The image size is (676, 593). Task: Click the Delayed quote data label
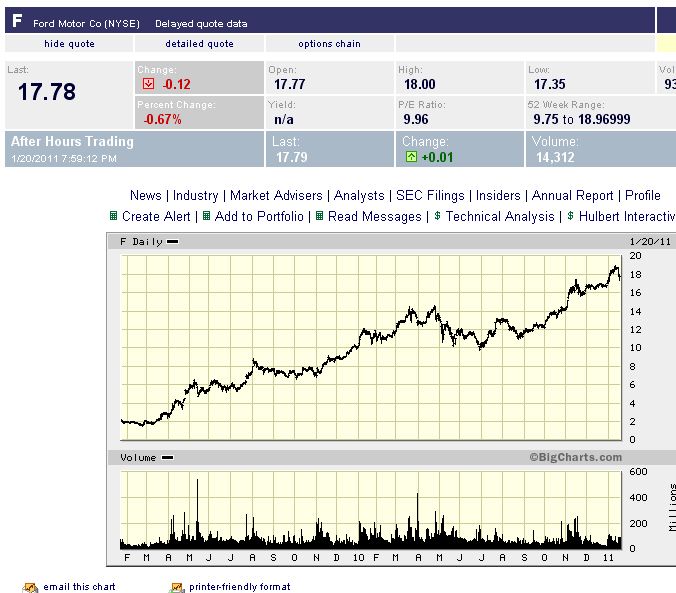click(x=201, y=23)
